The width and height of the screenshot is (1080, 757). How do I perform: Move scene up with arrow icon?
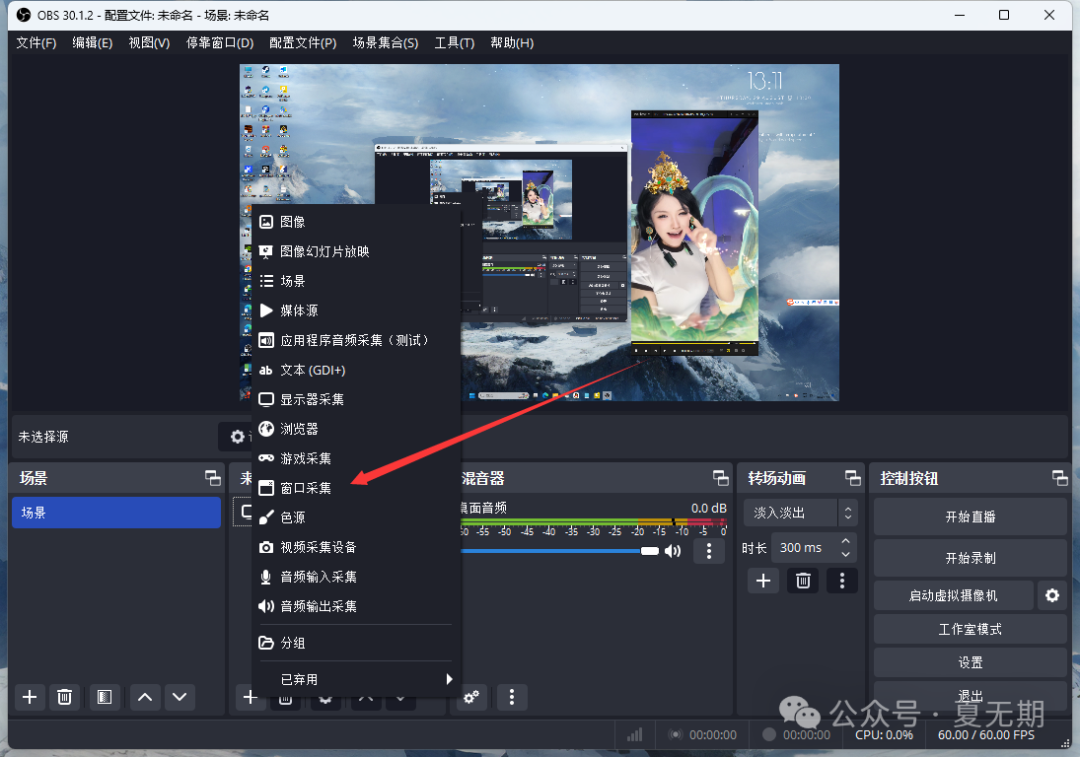pos(145,697)
